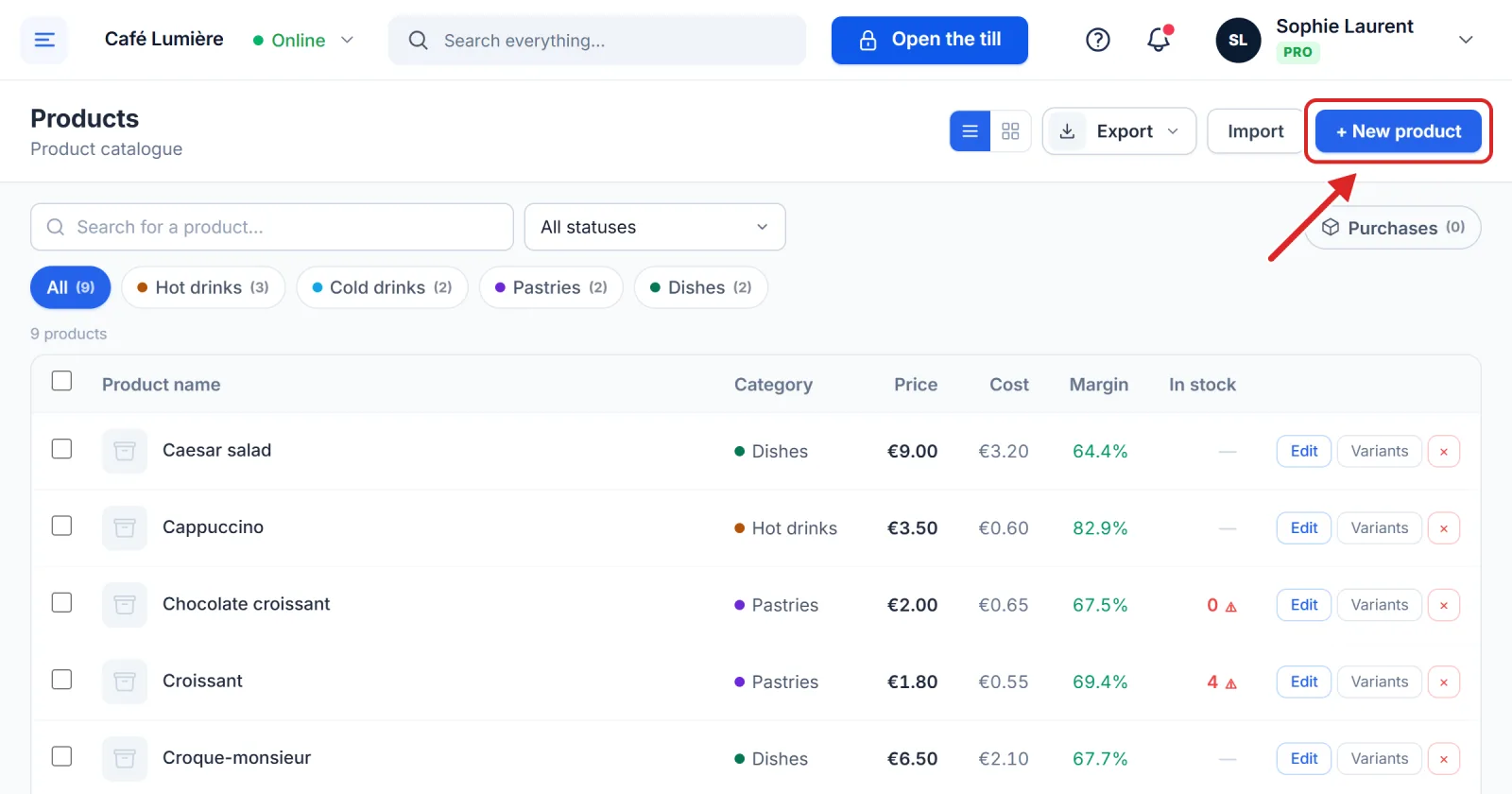Image resolution: width=1512 pixels, height=794 pixels.
Task: Delete the Croissant product row
Action: click(x=1443, y=682)
